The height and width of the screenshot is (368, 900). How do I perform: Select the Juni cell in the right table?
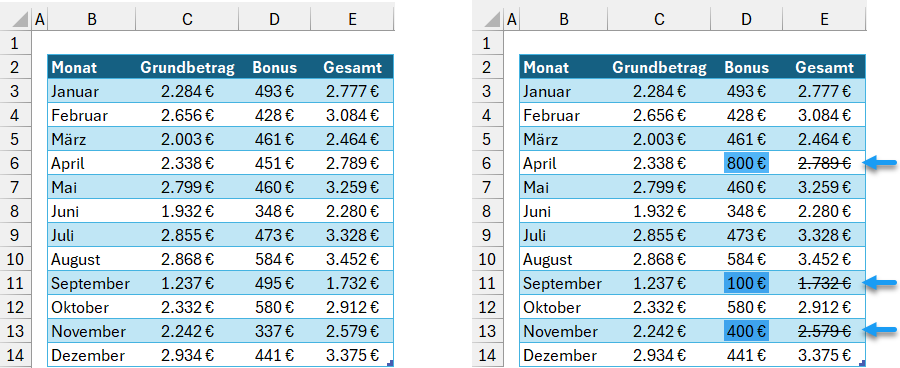coord(564,211)
